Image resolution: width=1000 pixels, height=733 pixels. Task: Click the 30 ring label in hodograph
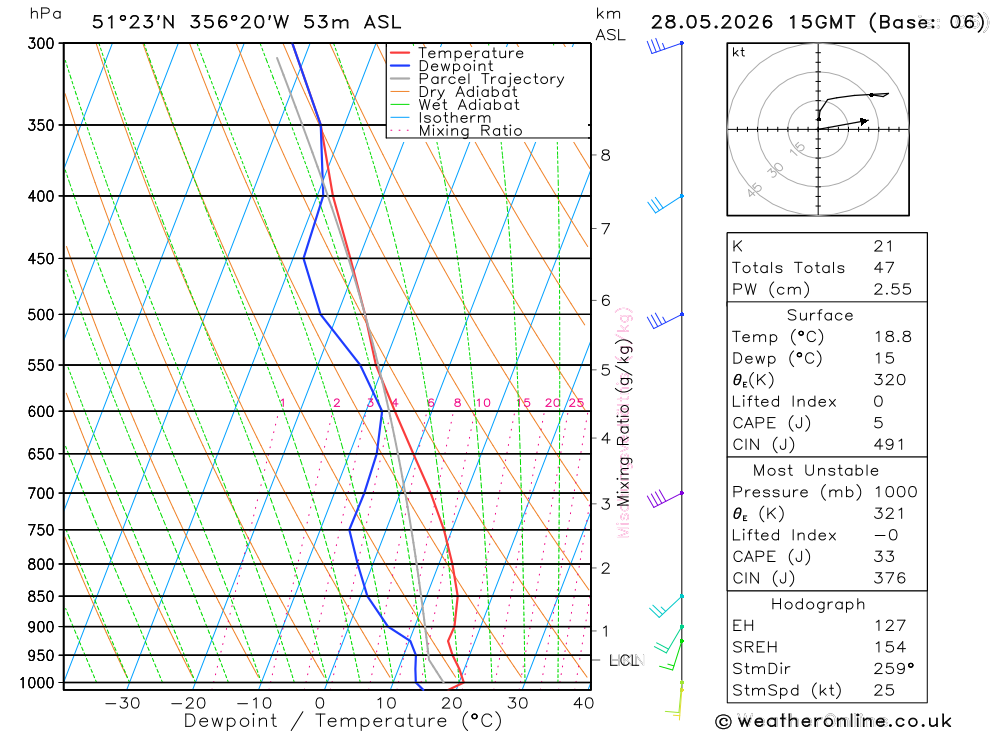(775, 170)
